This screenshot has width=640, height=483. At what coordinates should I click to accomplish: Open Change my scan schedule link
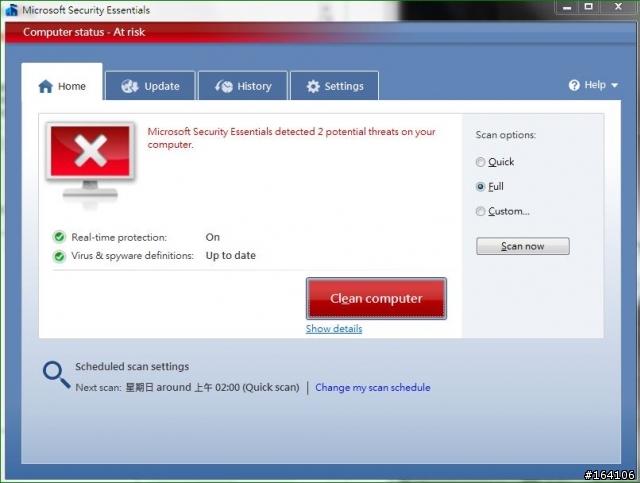pyautogui.click(x=373, y=387)
